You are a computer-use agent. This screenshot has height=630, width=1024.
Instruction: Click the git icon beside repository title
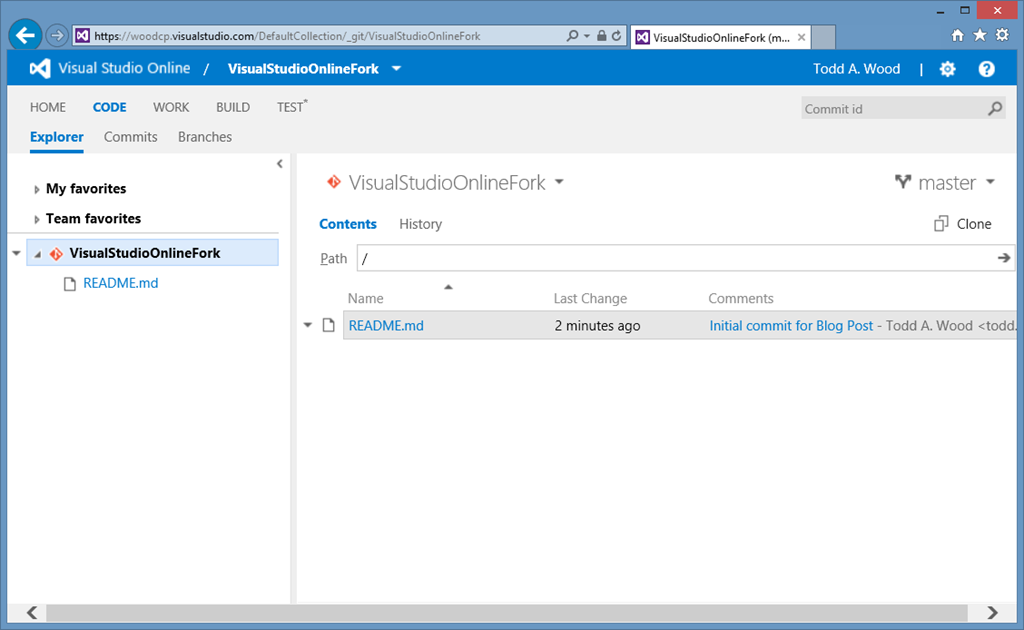[x=334, y=182]
